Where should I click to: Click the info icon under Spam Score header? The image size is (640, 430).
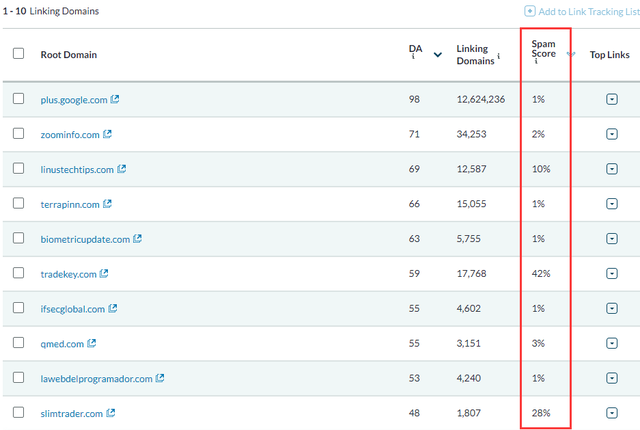pyautogui.click(x=536, y=61)
